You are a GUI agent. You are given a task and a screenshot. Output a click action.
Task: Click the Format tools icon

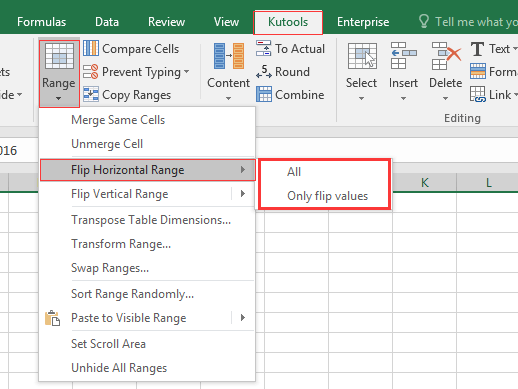click(x=478, y=71)
